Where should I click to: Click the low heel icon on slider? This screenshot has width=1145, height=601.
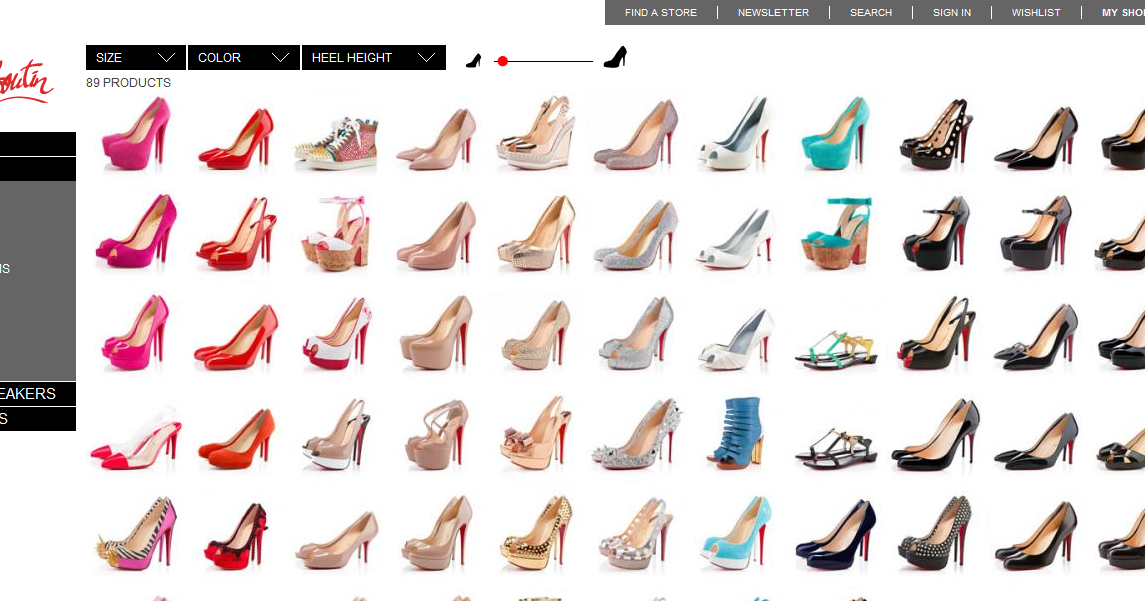(474, 61)
